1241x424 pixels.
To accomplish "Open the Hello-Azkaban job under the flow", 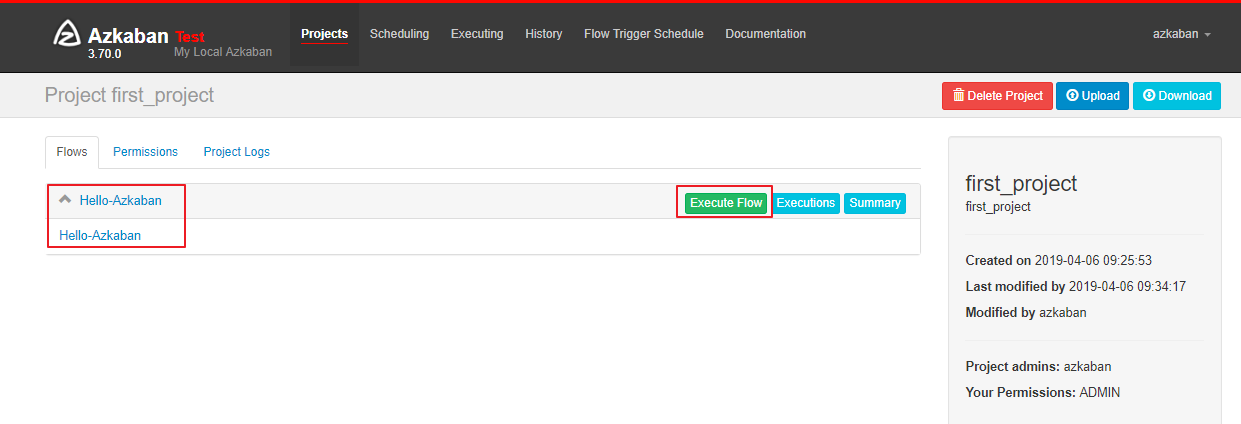I will (x=100, y=236).
